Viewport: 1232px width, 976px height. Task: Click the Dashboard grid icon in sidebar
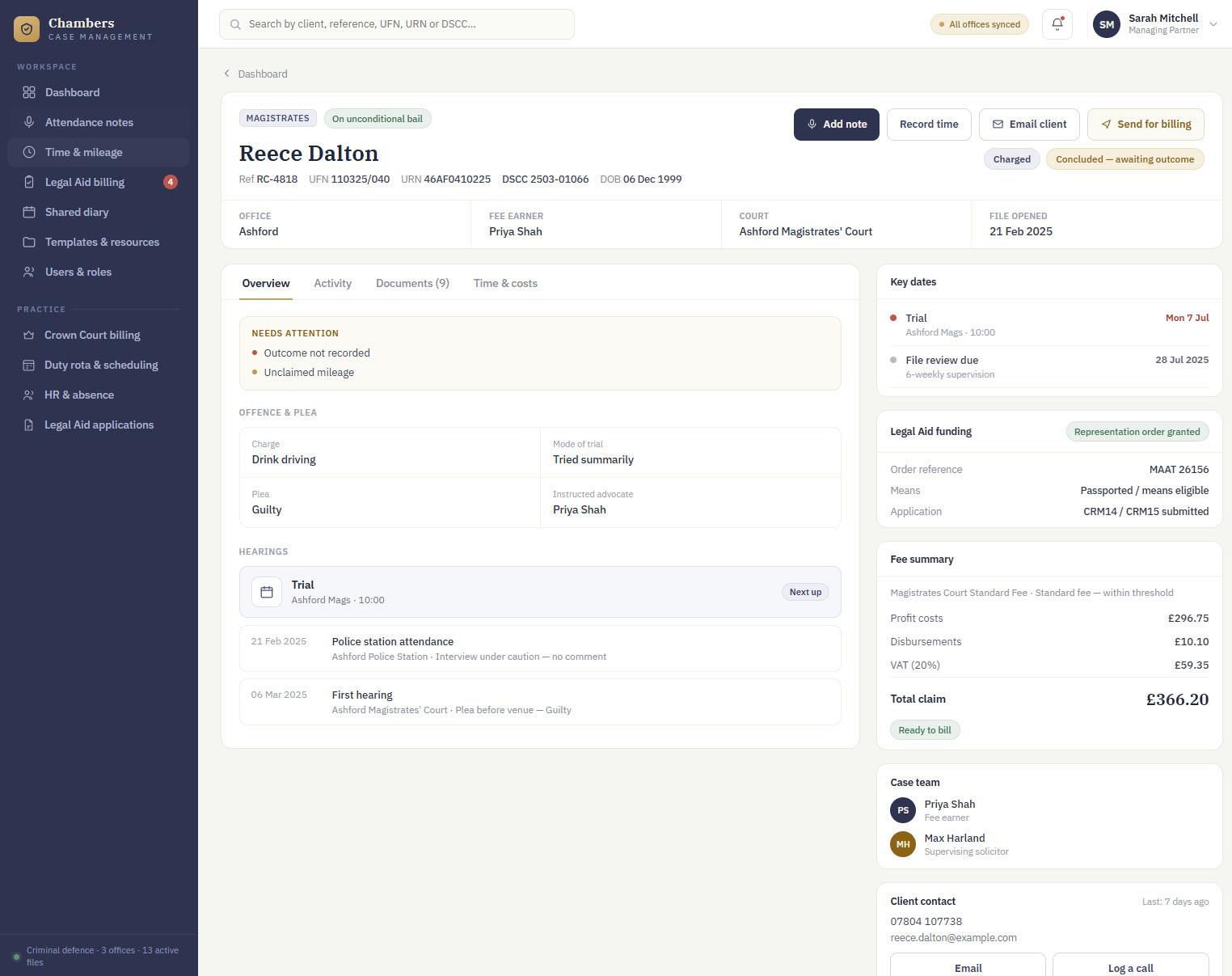pos(29,92)
